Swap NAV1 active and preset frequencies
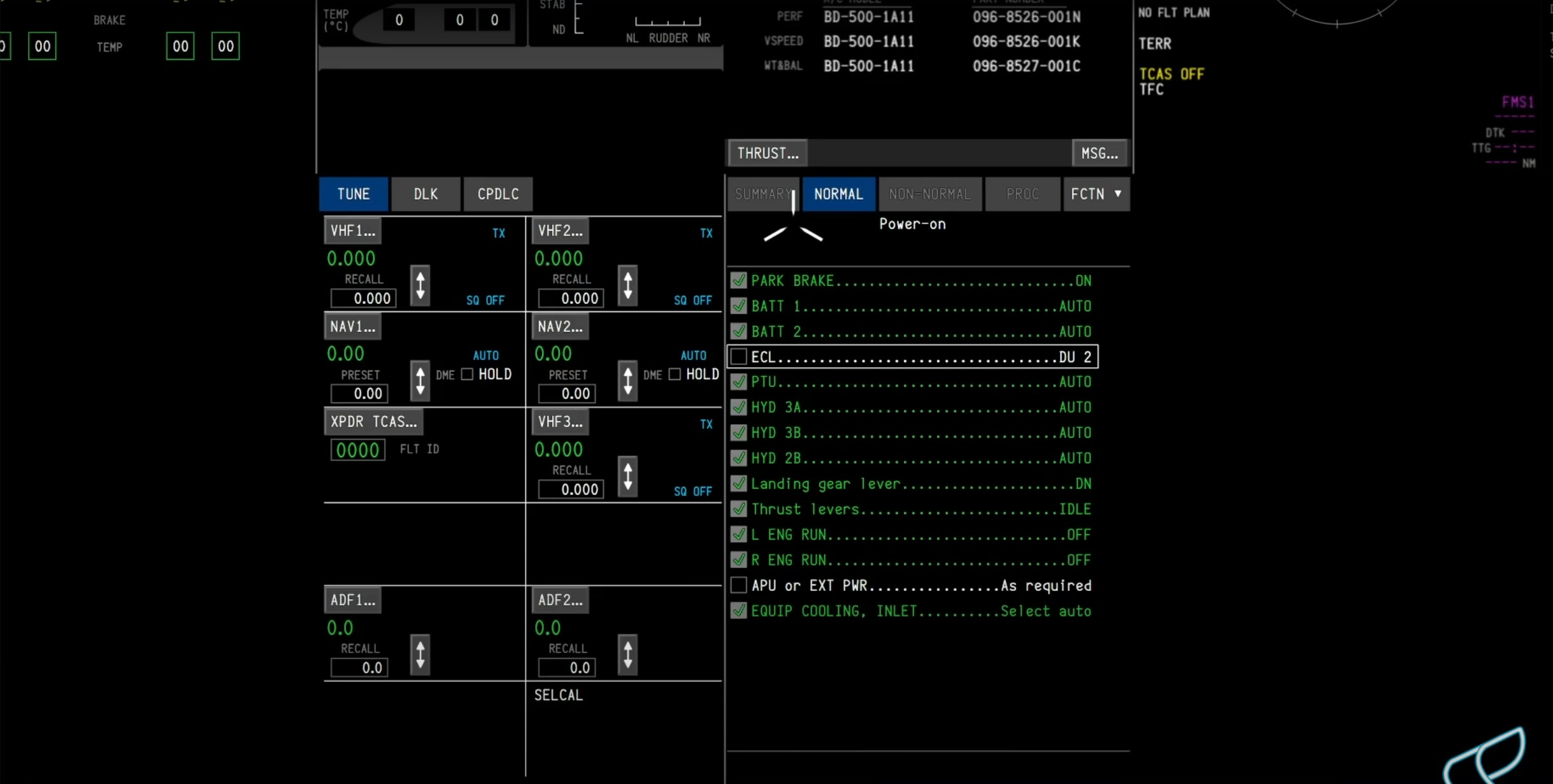1553x784 pixels. point(420,381)
